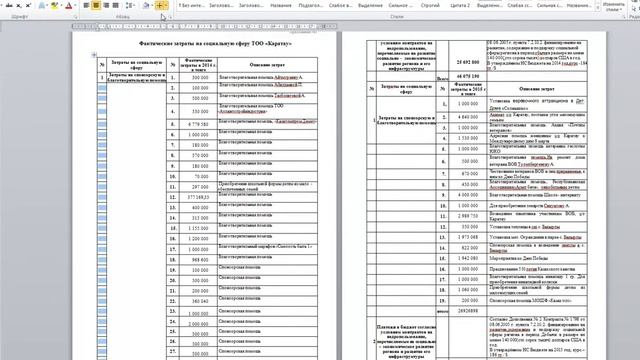Select cell '4 640 000'
Image resolution: width=640 pixels, height=360 pixels.
468,117
